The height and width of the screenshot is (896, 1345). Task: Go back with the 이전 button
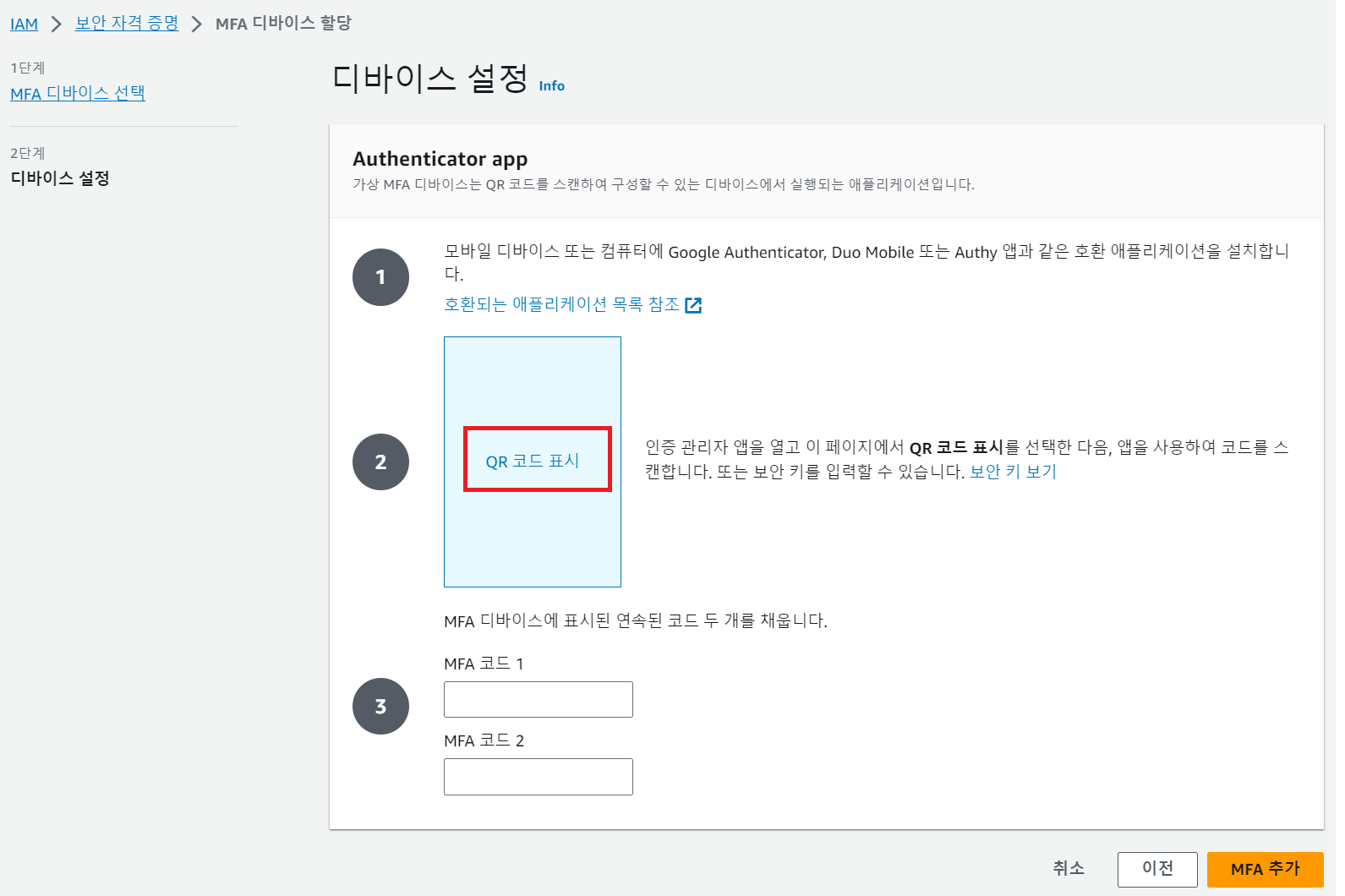[x=1157, y=869]
